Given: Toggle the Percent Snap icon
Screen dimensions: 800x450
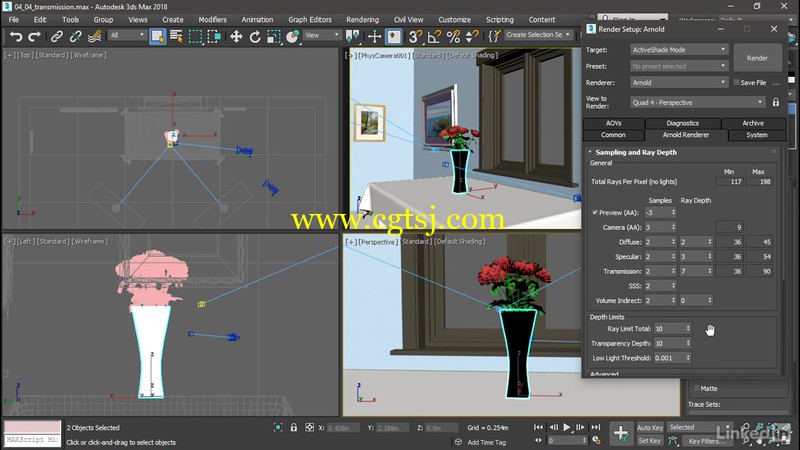Looking at the screenshot, I should click(453, 36).
